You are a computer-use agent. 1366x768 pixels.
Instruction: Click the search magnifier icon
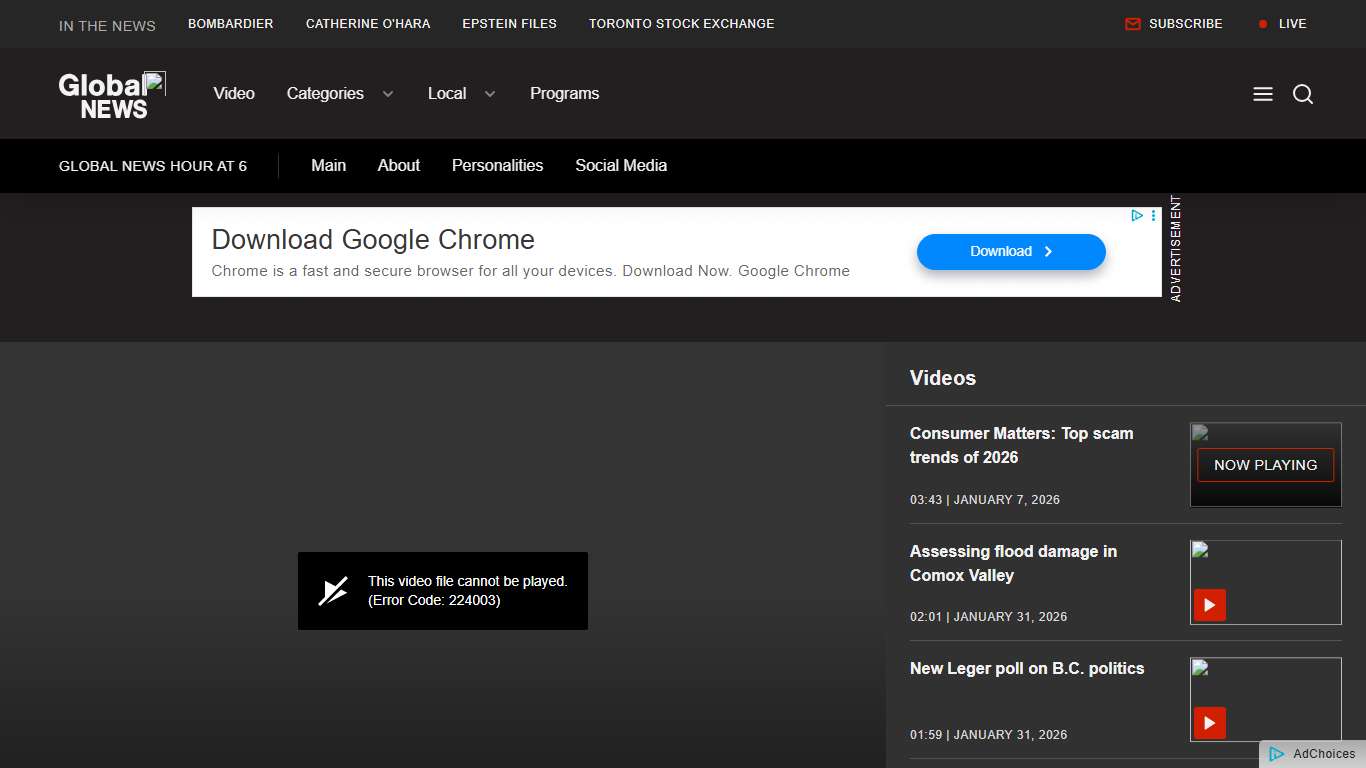click(x=1303, y=94)
